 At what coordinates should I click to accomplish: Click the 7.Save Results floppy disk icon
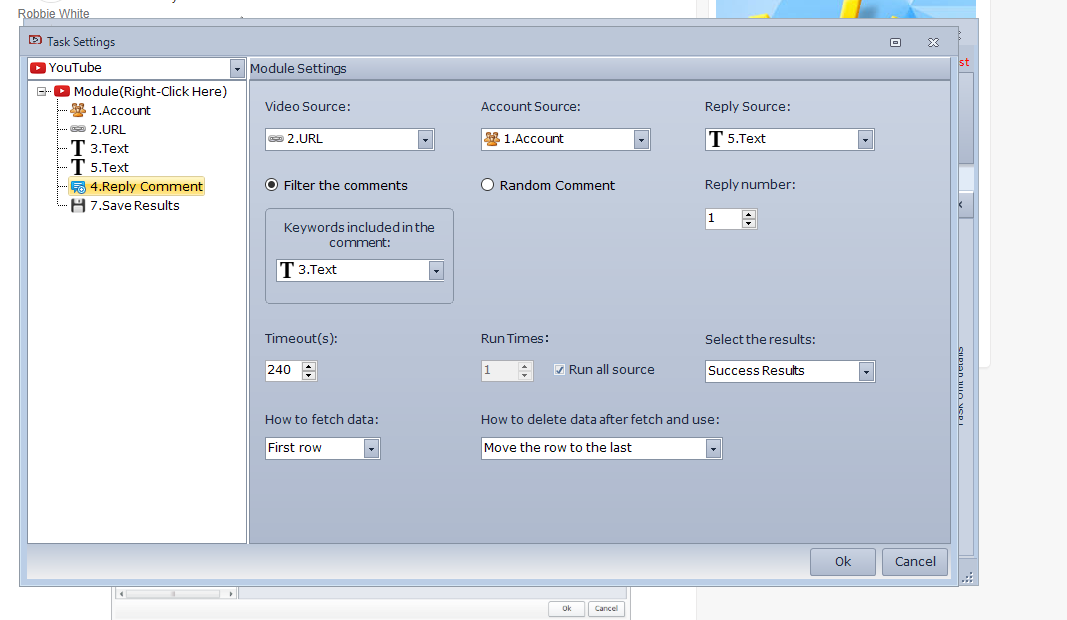(78, 205)
